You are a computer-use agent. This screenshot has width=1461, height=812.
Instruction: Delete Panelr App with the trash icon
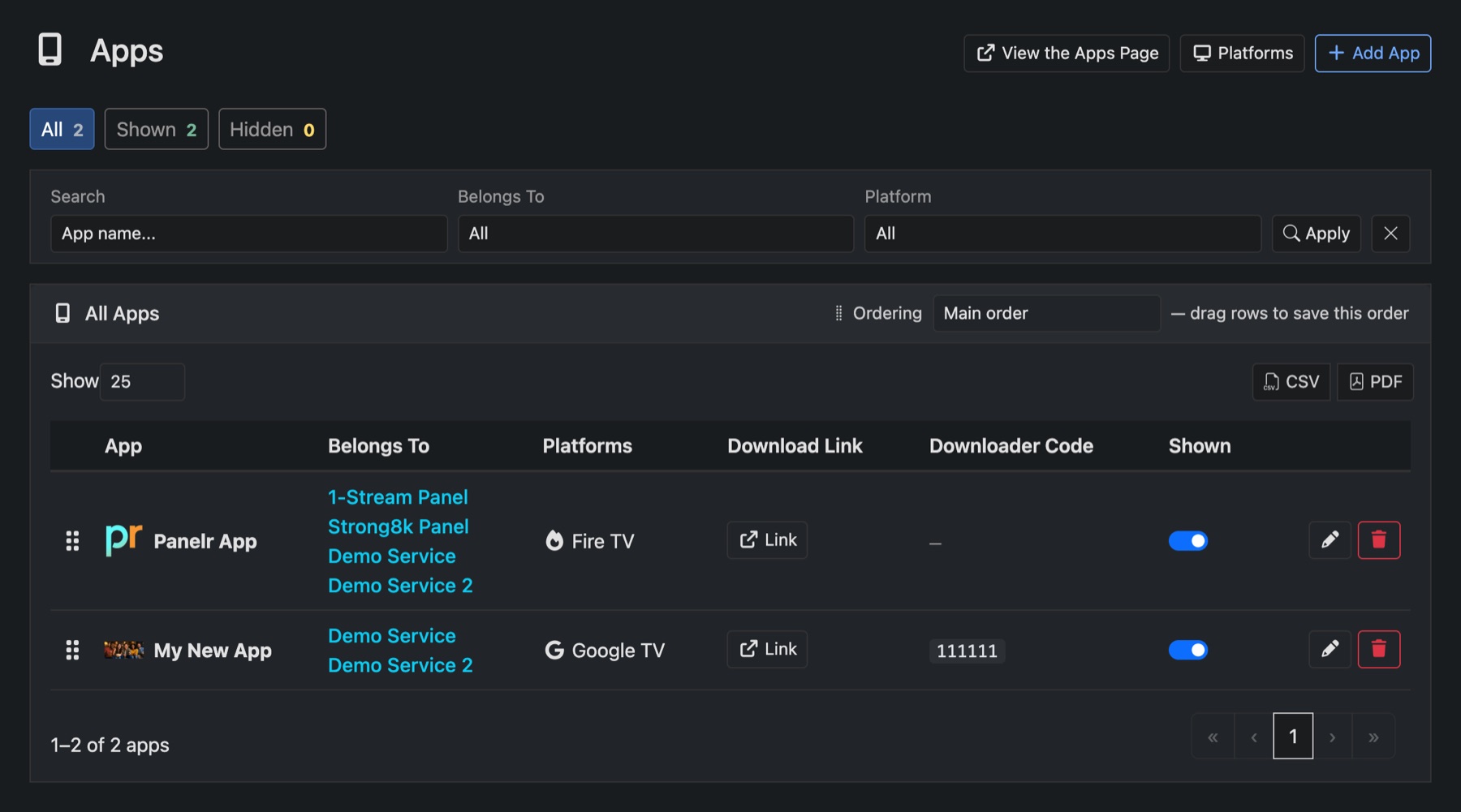click(x=1379, y=540)
